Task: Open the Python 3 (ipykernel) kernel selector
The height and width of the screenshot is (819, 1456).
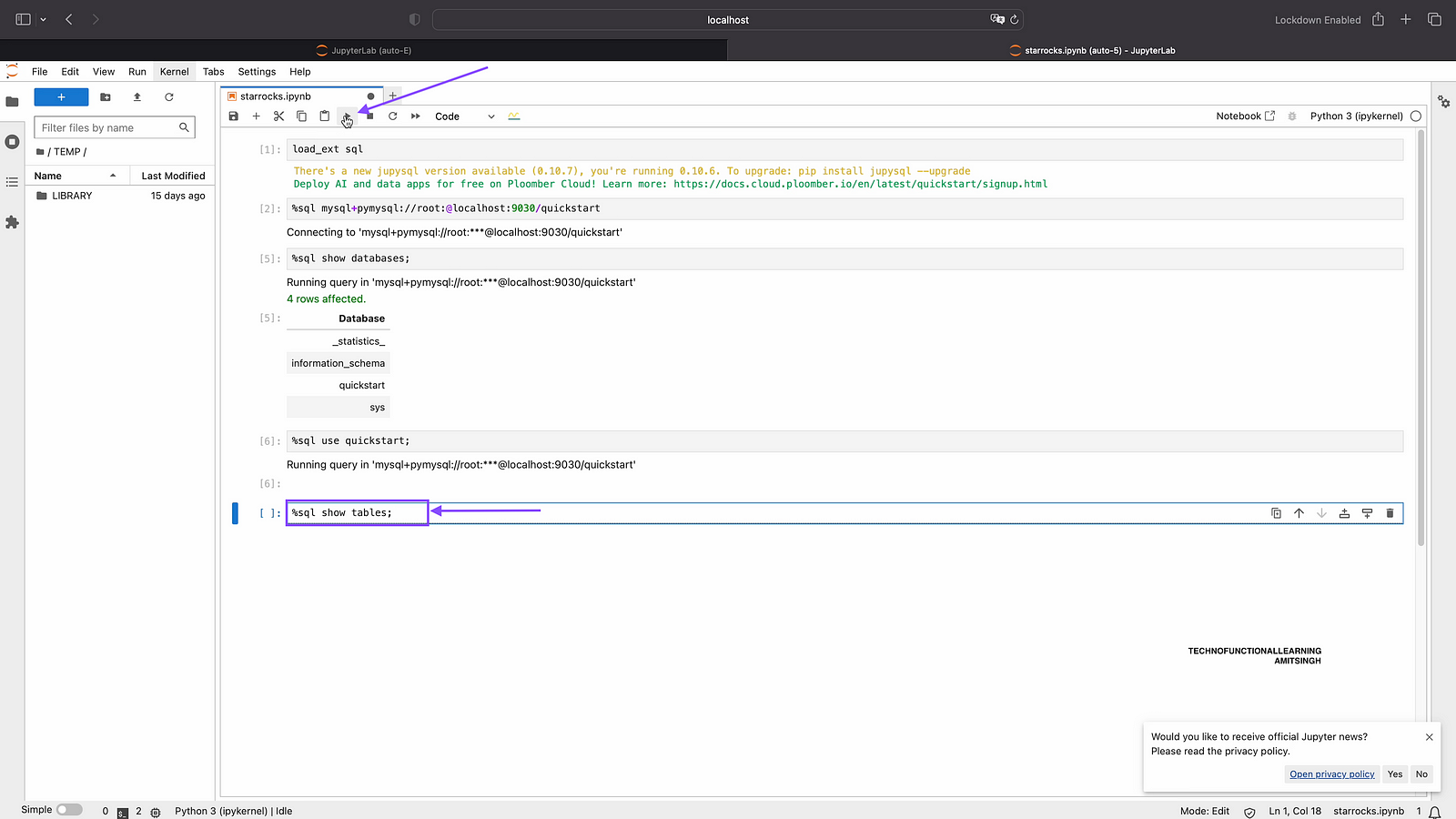Action: pos(1356,116)
